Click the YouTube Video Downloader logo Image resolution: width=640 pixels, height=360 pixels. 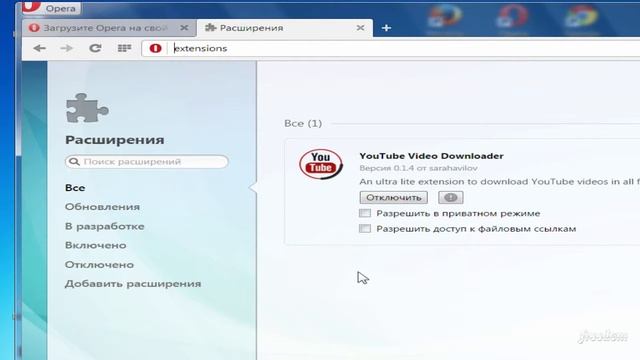pos(321,164)
